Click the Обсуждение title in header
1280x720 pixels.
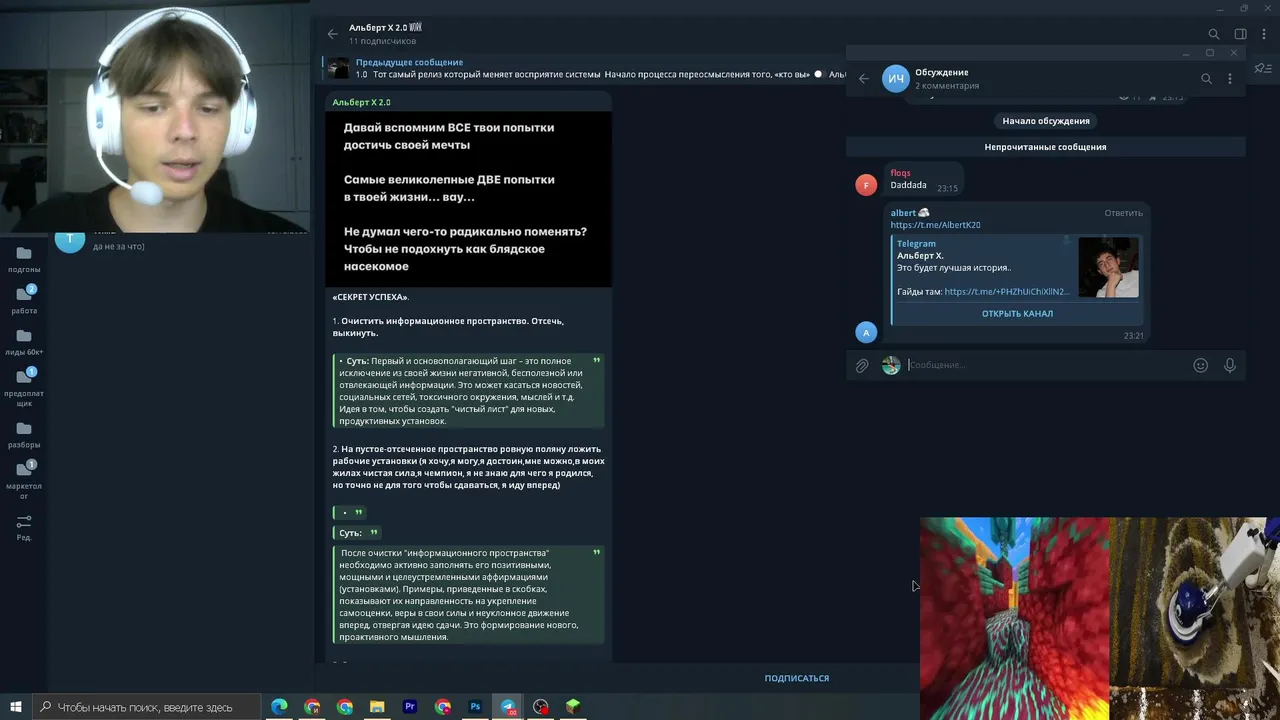941,72
